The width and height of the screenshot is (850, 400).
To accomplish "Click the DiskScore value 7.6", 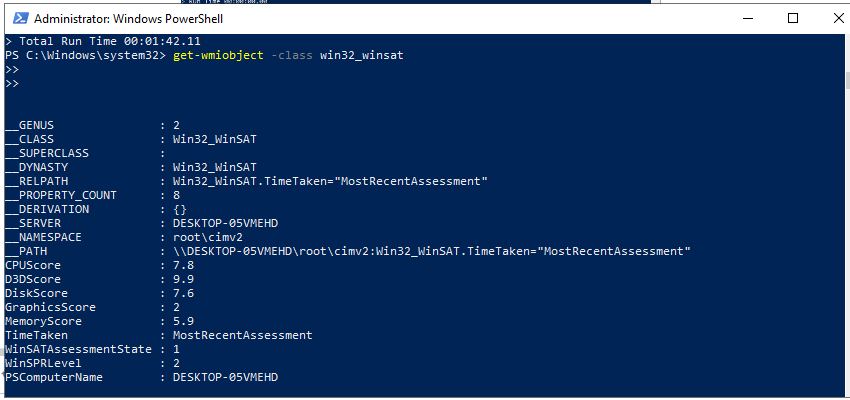I will click(x=183, y=293).
